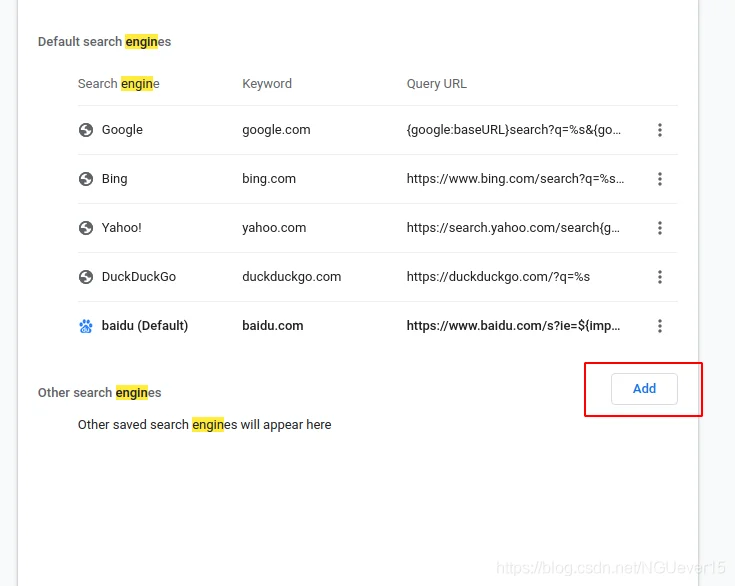Select the Yahoo! search engine name

coord(121,228)
